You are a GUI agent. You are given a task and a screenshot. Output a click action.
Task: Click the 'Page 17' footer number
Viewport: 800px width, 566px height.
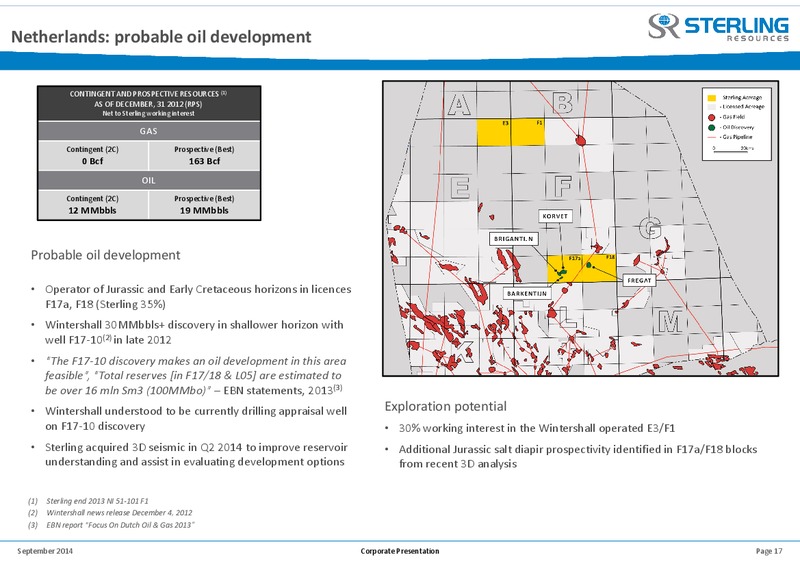coord(769,551)
